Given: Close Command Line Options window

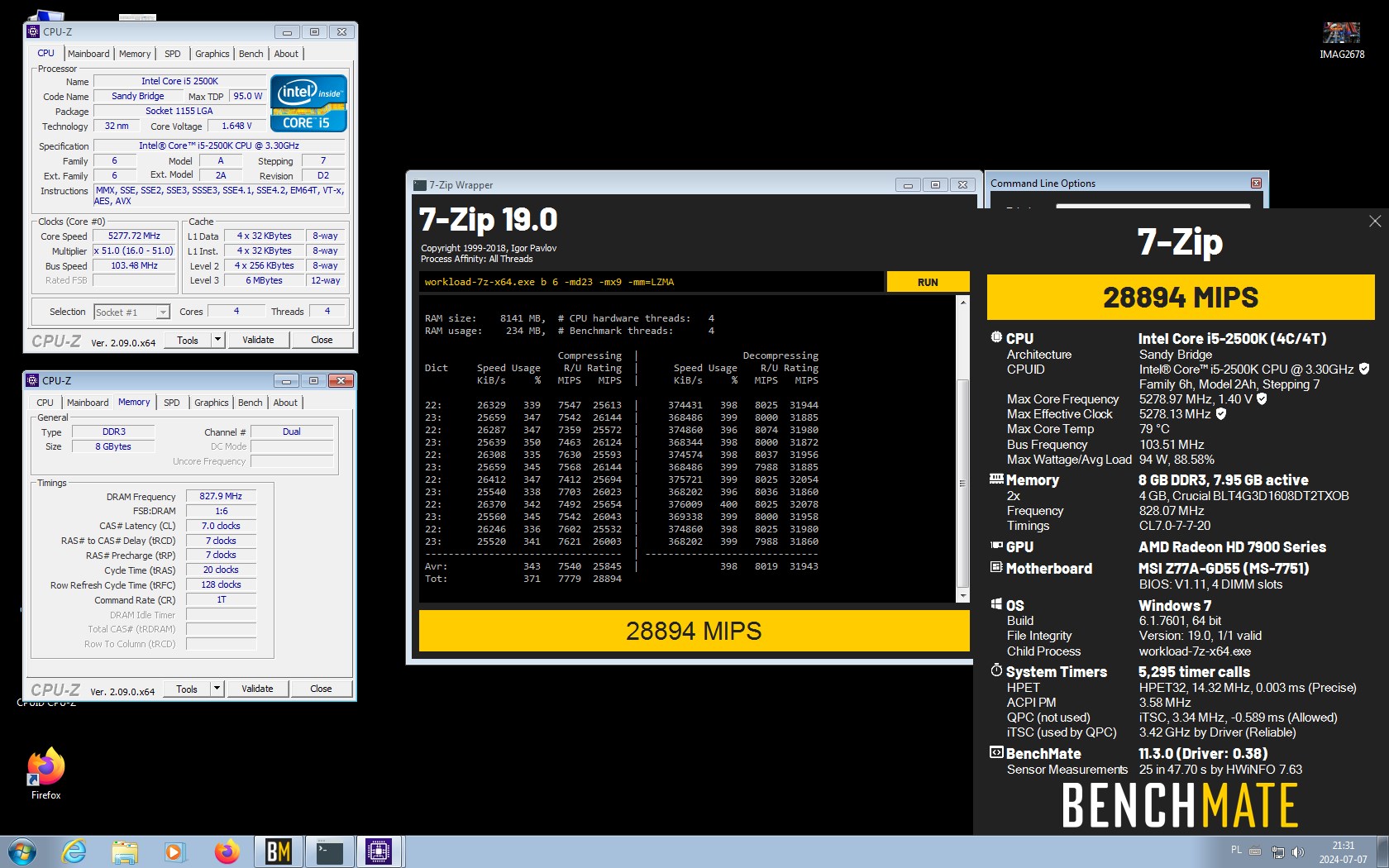Looking at the screenshot, I should click(x=1256, y=183).
